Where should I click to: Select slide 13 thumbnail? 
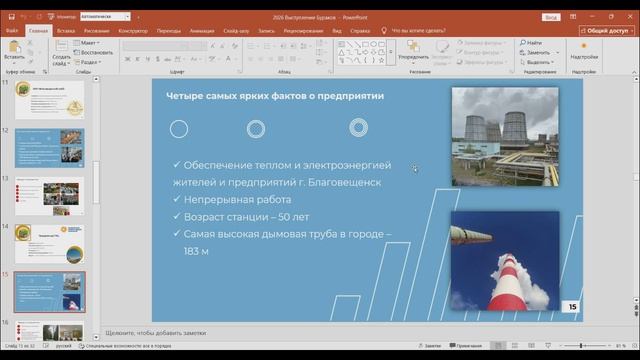[x=50, y=196]
